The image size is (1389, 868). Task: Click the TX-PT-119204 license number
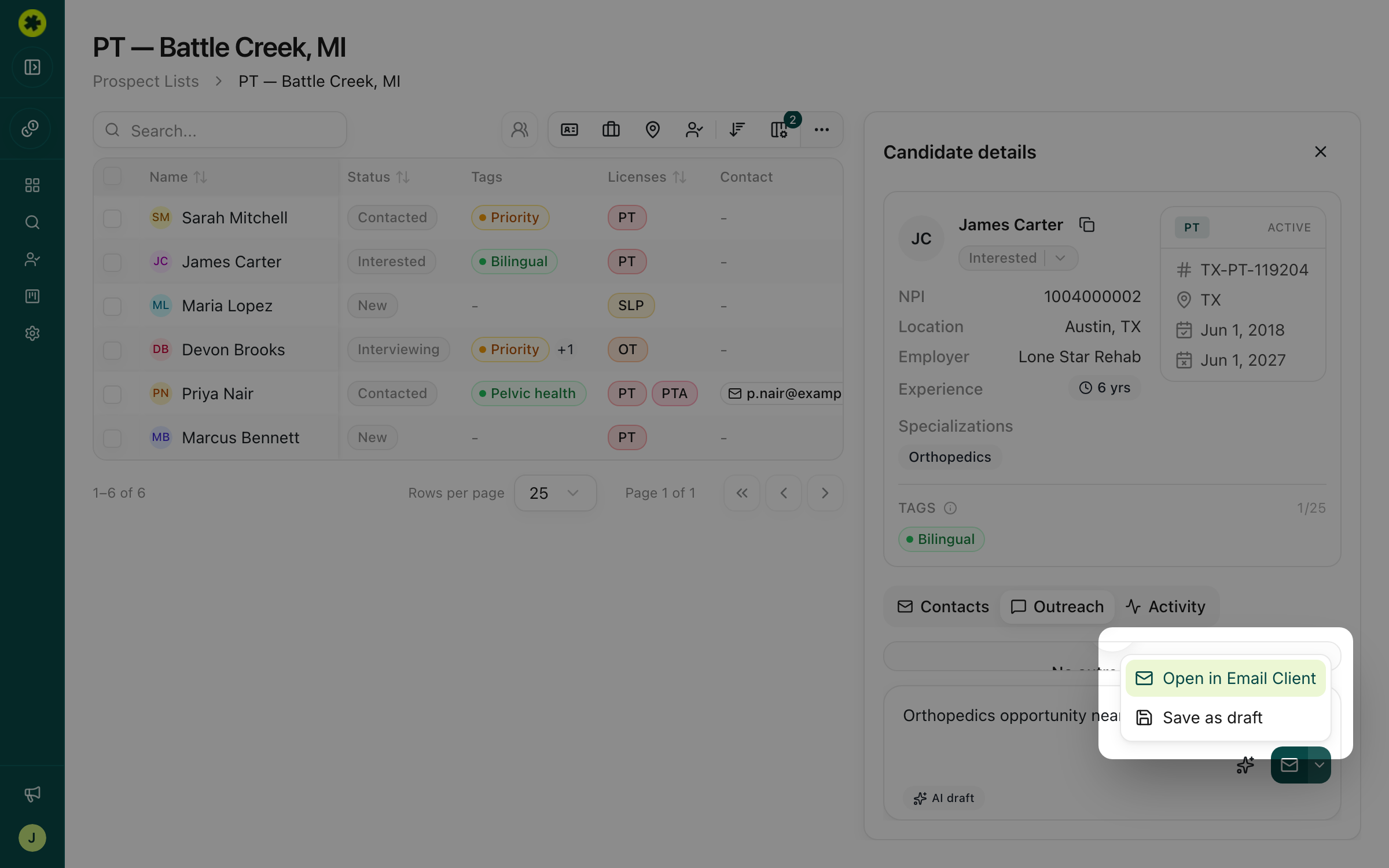(1254, 270)
